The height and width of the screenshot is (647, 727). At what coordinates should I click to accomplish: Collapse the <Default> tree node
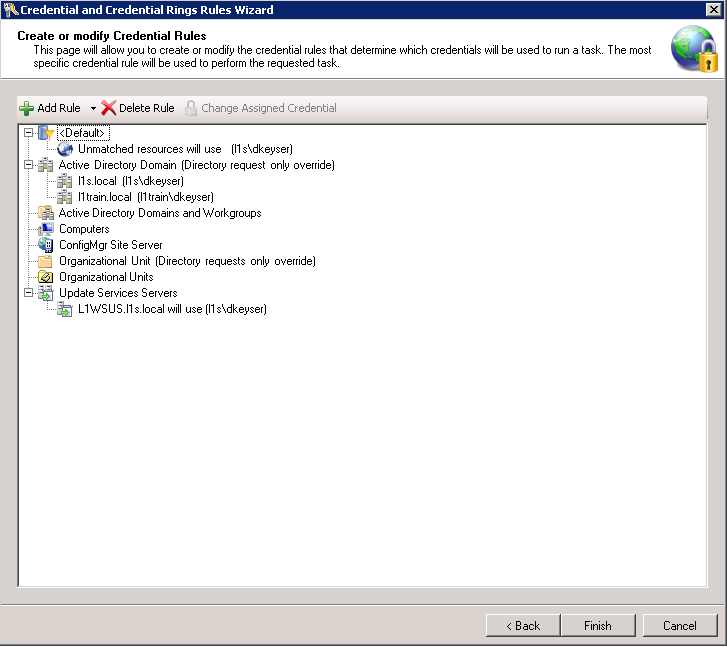28,133
